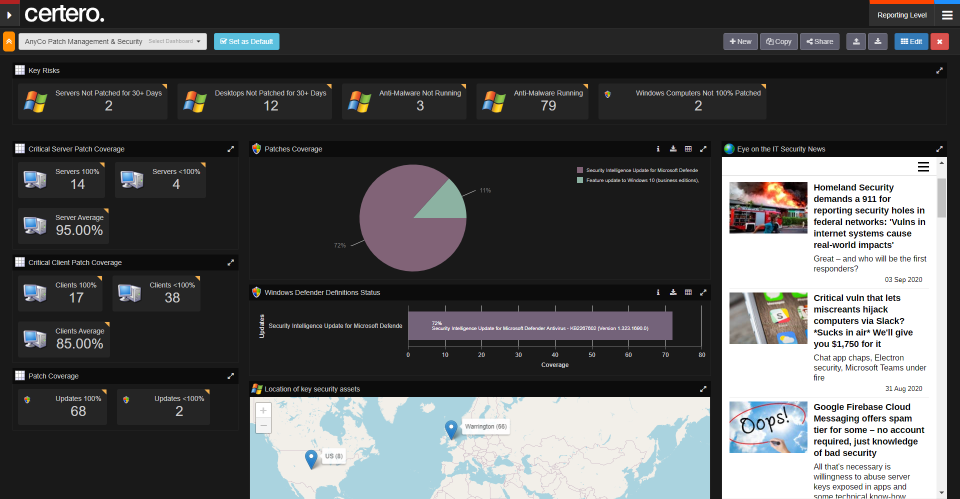Screen dimensions: 960x499
Task: Click the blue Edit button
Action: click(x=911, y=41)
